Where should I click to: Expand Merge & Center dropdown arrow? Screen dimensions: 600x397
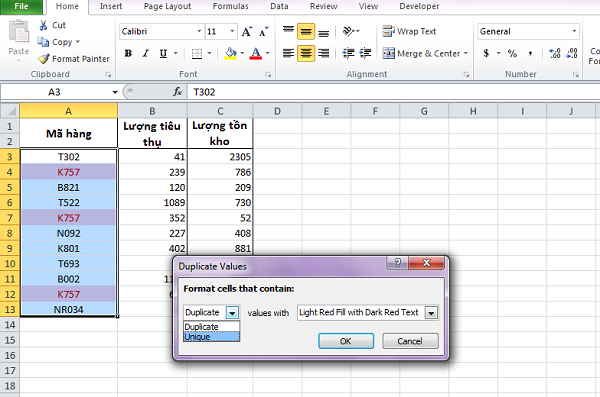pyautogui.click(x=466, y=53)
